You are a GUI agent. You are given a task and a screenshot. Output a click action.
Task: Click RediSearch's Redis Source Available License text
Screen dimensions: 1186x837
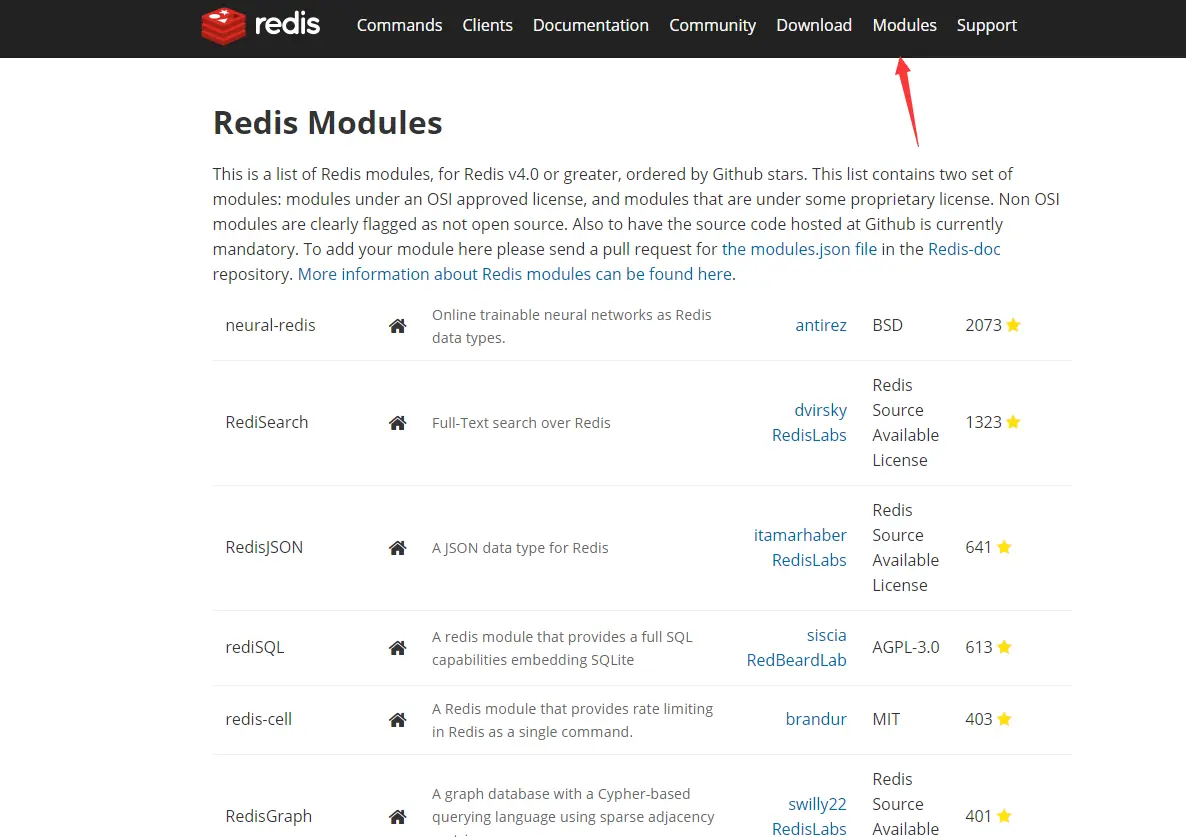pos(905,422)
